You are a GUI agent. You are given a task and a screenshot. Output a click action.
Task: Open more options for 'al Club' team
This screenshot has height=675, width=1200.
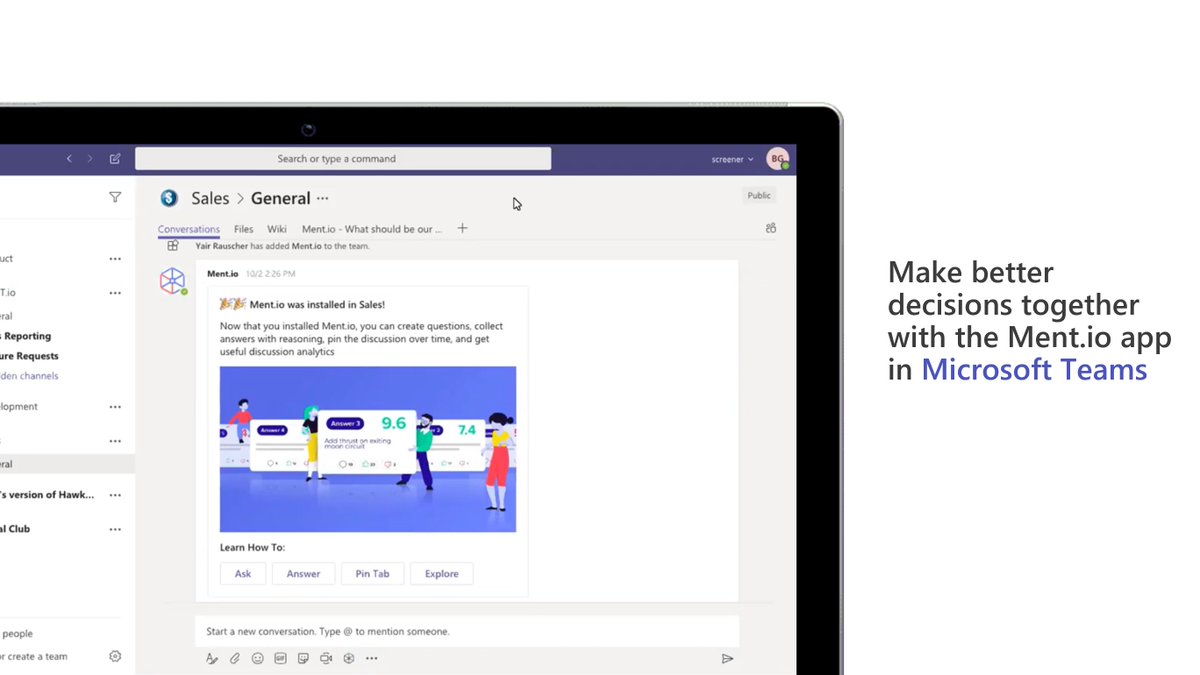pos(115,528)
